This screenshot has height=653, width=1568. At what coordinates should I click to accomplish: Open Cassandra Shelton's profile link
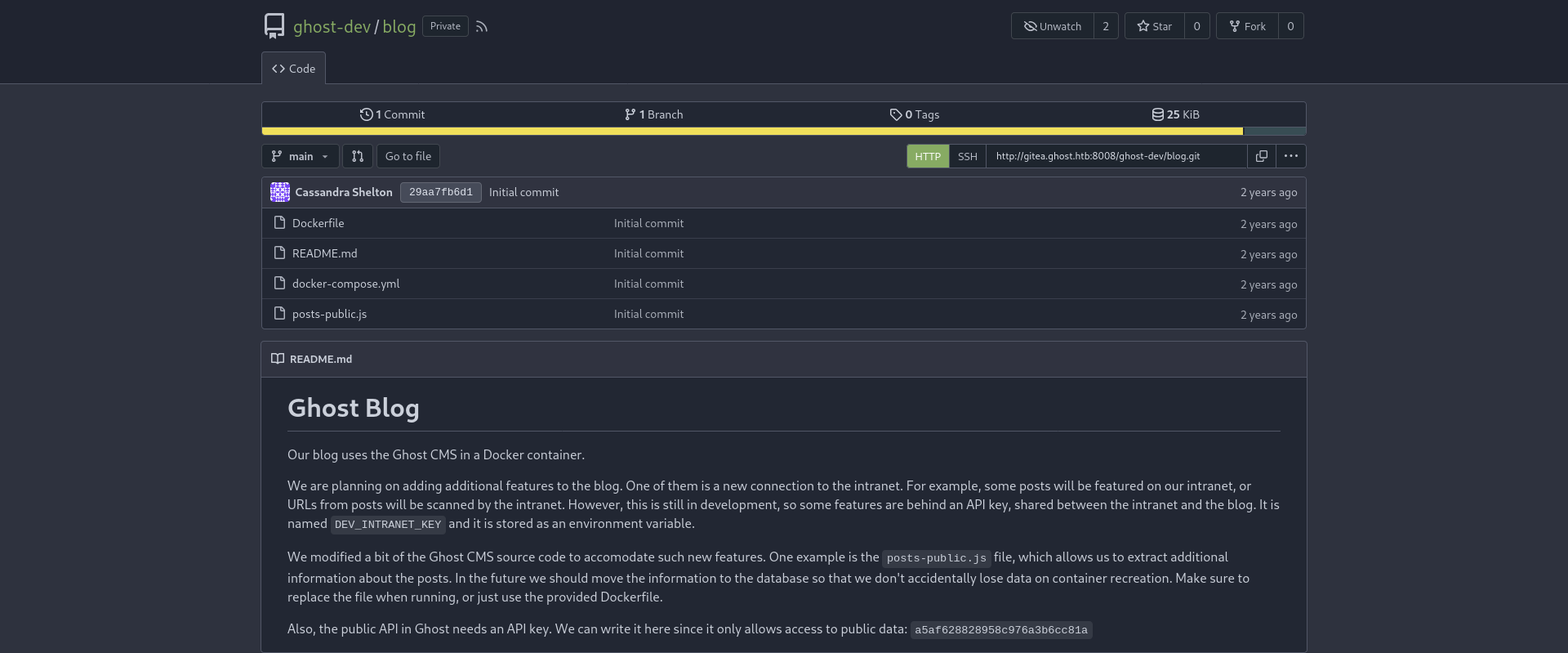[x=344, y=192]
